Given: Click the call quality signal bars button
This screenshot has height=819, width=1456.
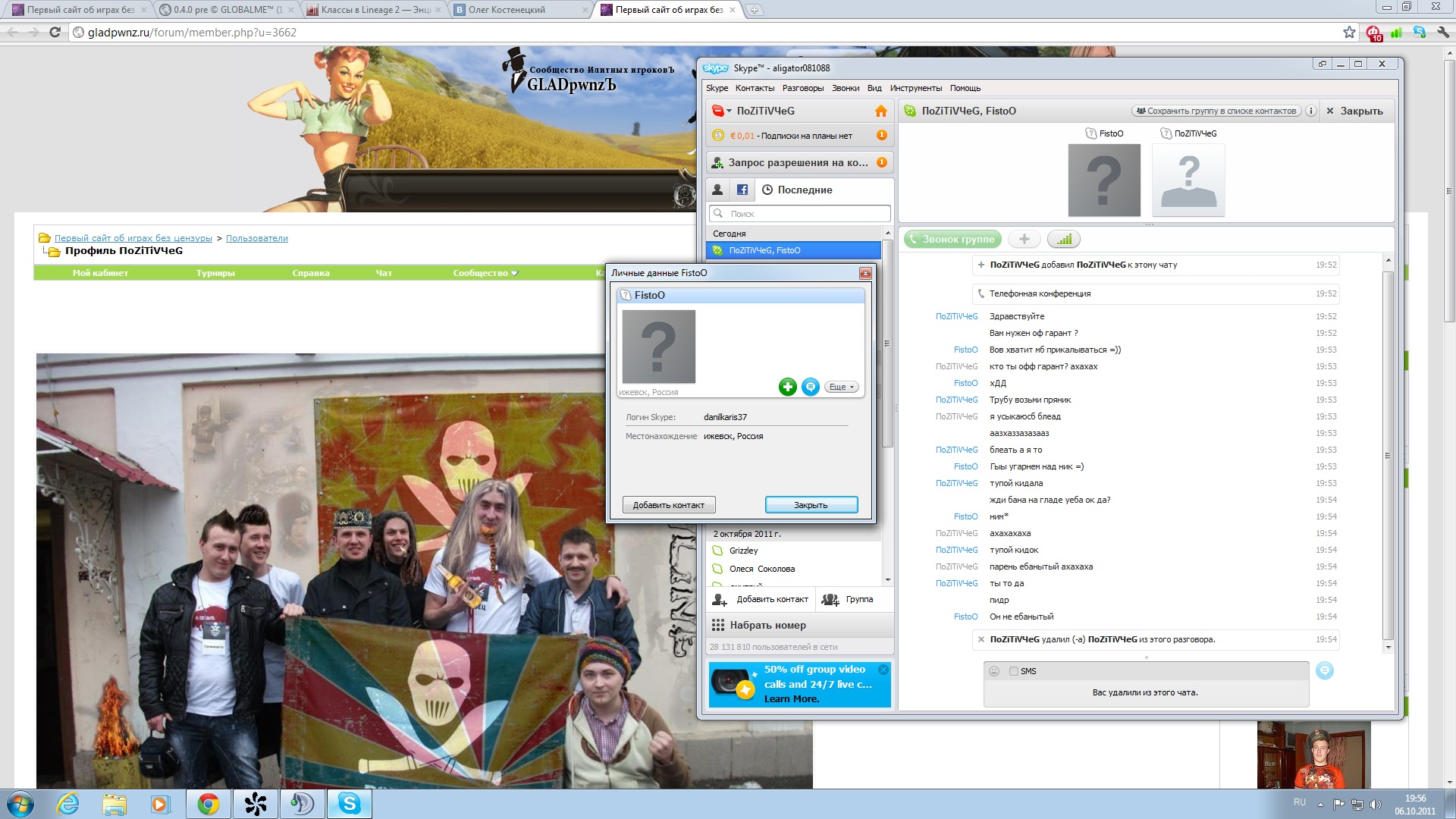Looking at the screenshot, I should pyautogui.click(x=1064, y=240).
